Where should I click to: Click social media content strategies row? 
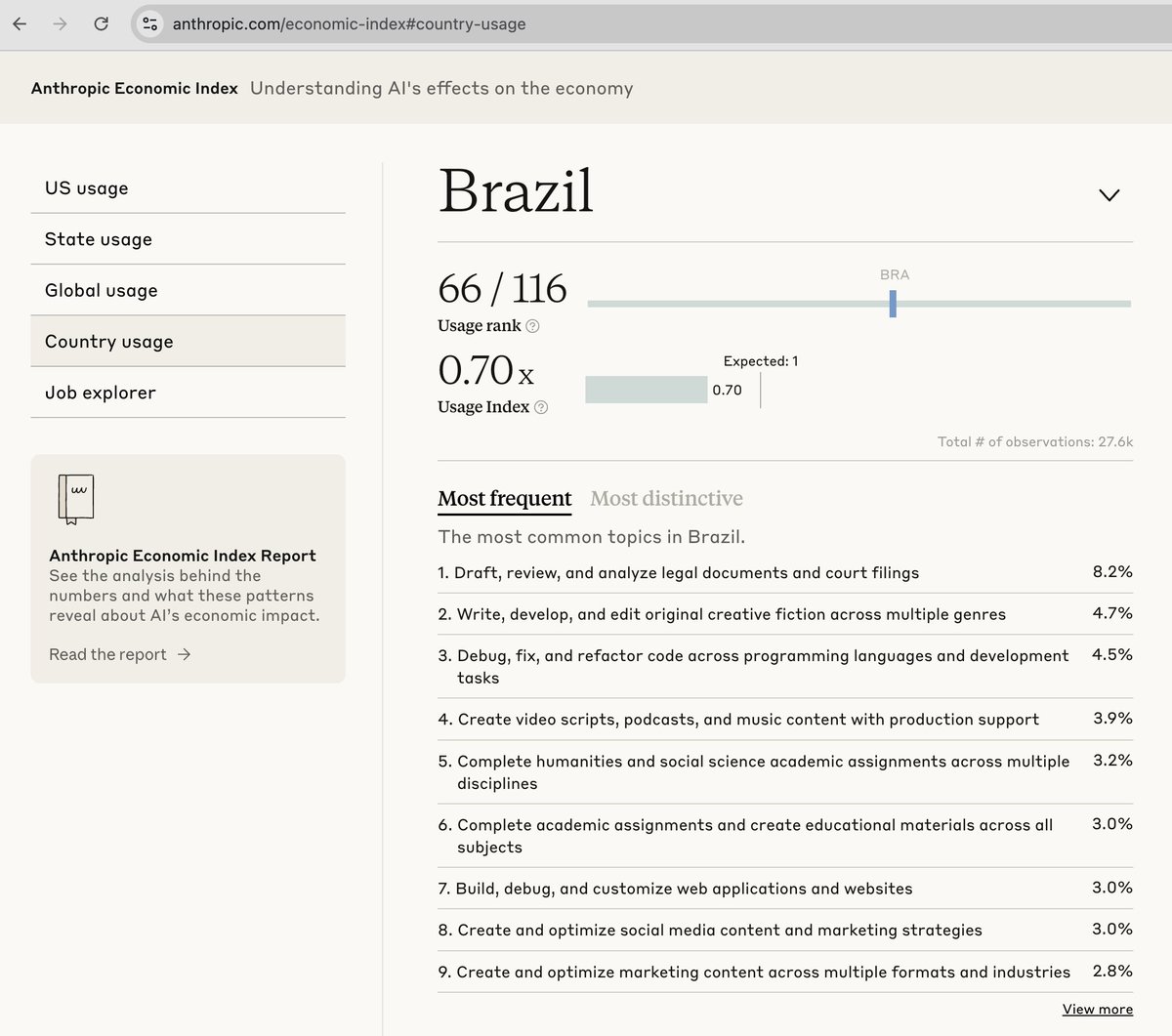pyautogui.click(x=785, y=930)
